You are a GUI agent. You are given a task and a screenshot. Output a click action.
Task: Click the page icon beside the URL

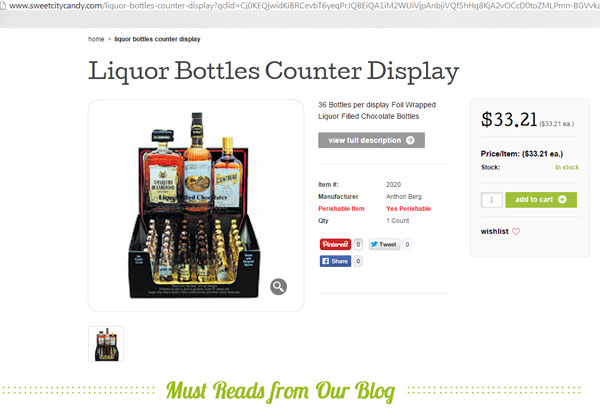point(3,6)
